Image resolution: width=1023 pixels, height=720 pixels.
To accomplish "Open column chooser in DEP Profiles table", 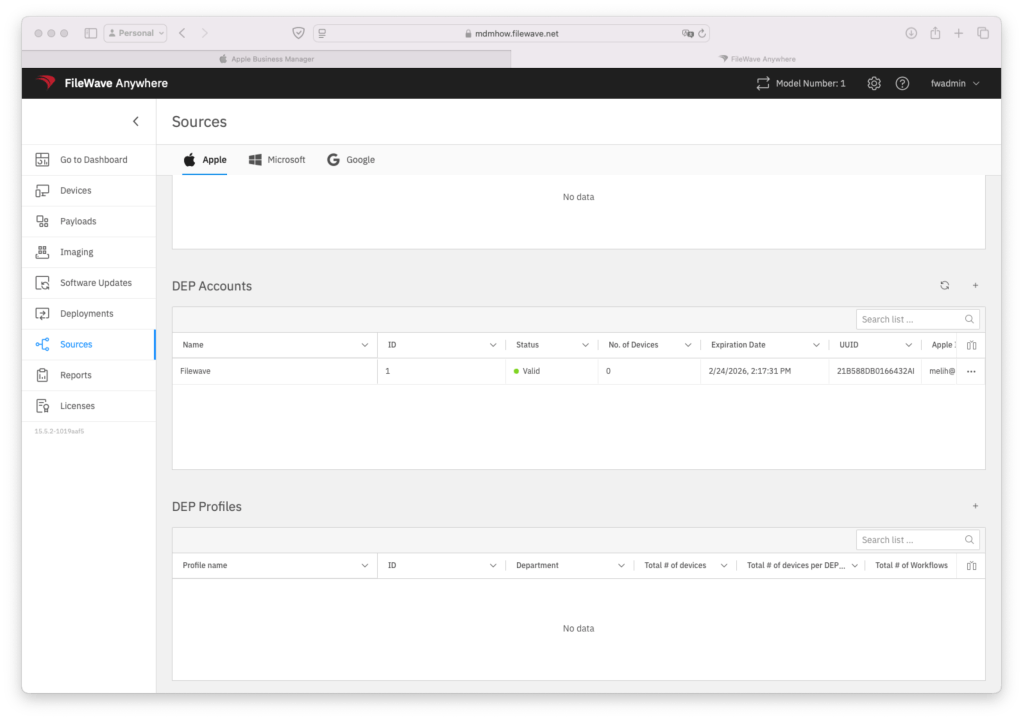I will [x=970, y=566].
